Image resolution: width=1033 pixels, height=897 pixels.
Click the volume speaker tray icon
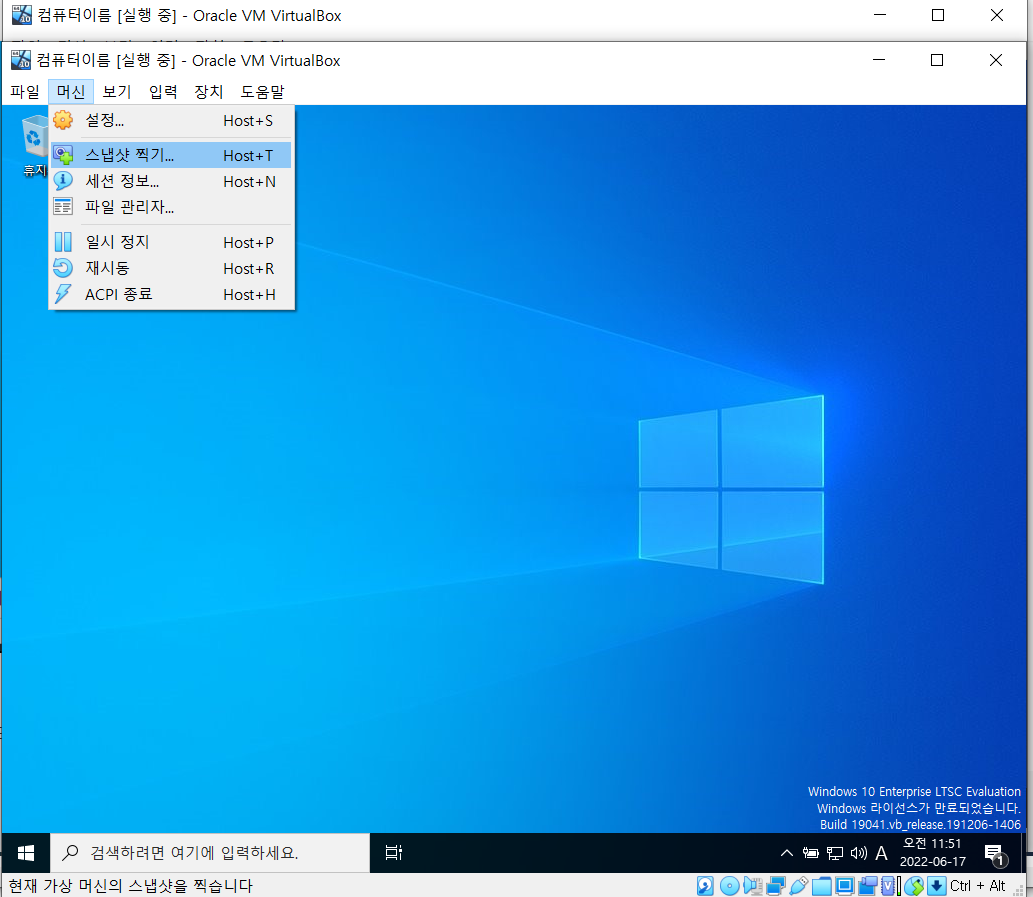point(858,853)
